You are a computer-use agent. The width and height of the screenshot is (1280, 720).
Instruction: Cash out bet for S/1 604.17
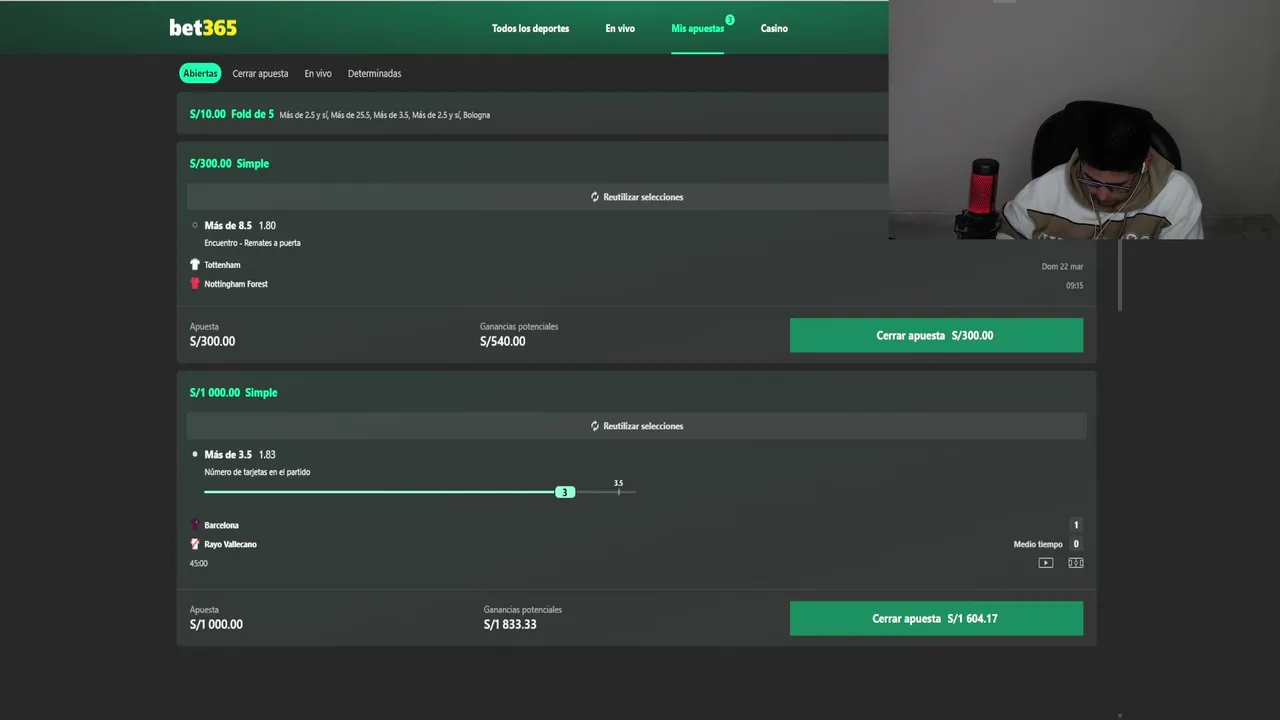[x=936, y=618]
